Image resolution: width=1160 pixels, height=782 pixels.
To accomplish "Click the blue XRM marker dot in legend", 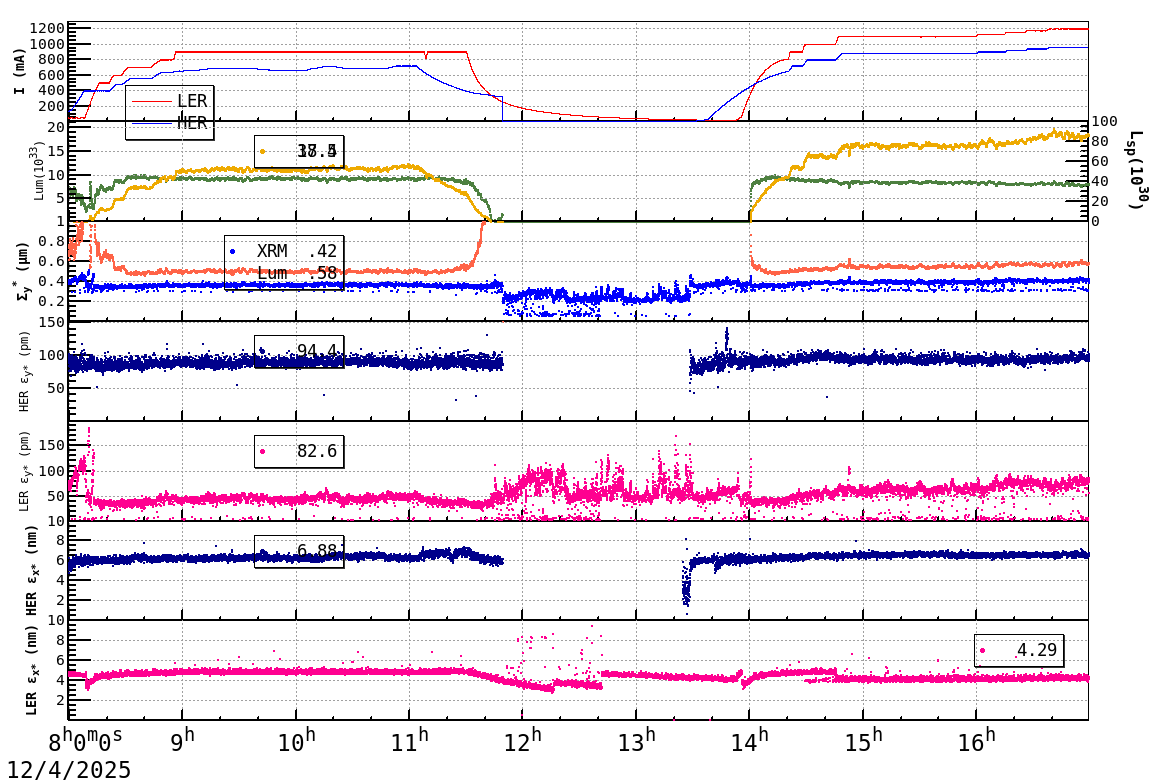I will pos(232,251).
